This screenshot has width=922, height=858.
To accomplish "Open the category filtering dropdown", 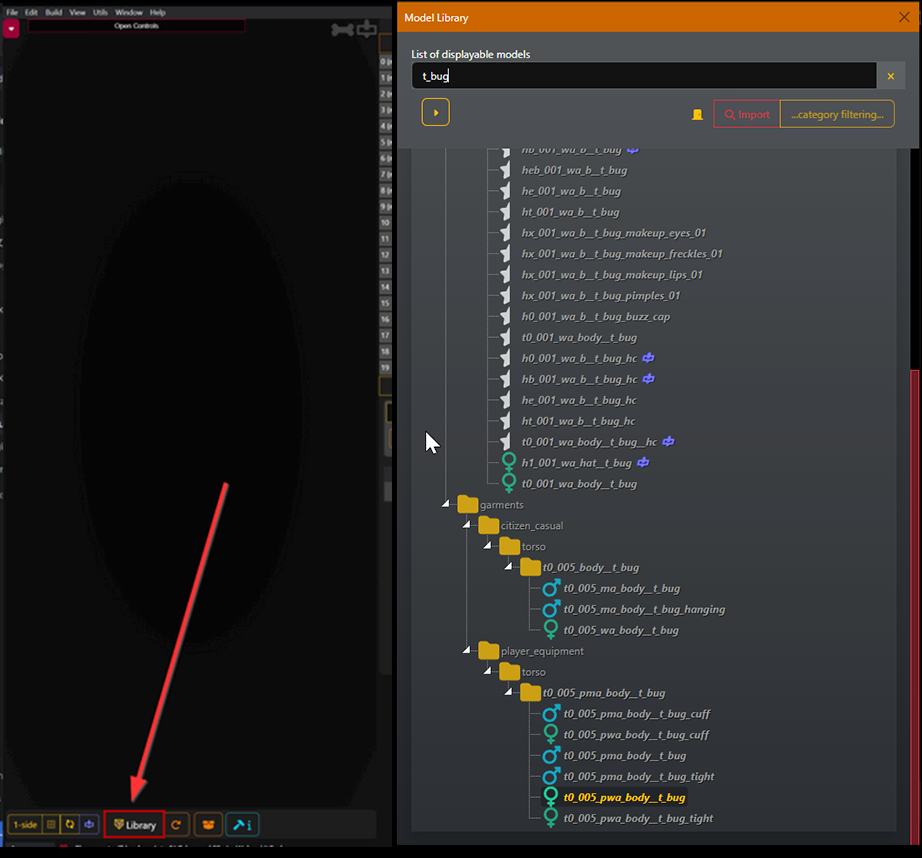I will coord(837,115).
